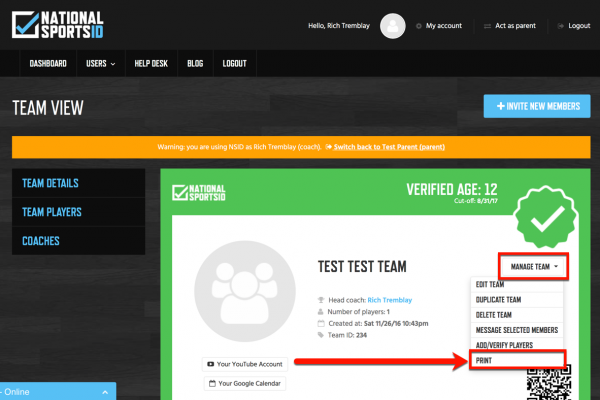Click Logout in the navigation bar
This screenshot has width=600, height=400.
[235, 64]
